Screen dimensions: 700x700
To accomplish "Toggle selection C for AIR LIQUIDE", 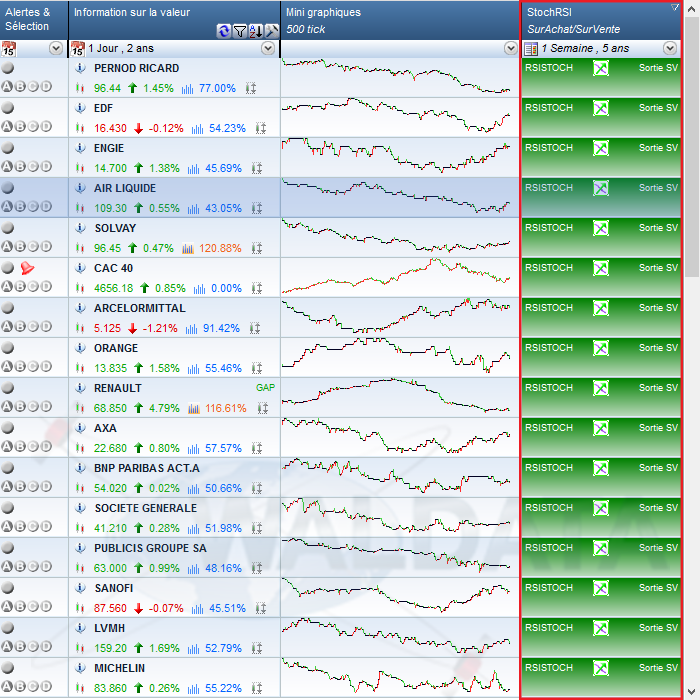I will click(33, 206).
